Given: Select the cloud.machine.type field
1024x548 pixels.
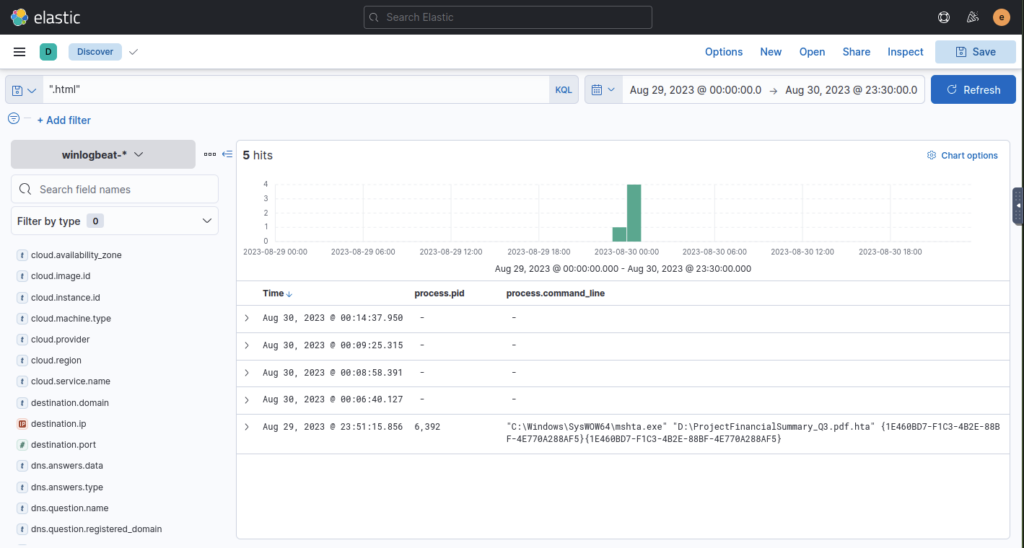Looking at the screenshot, I should pyautogui.click(x=71, y=319).
